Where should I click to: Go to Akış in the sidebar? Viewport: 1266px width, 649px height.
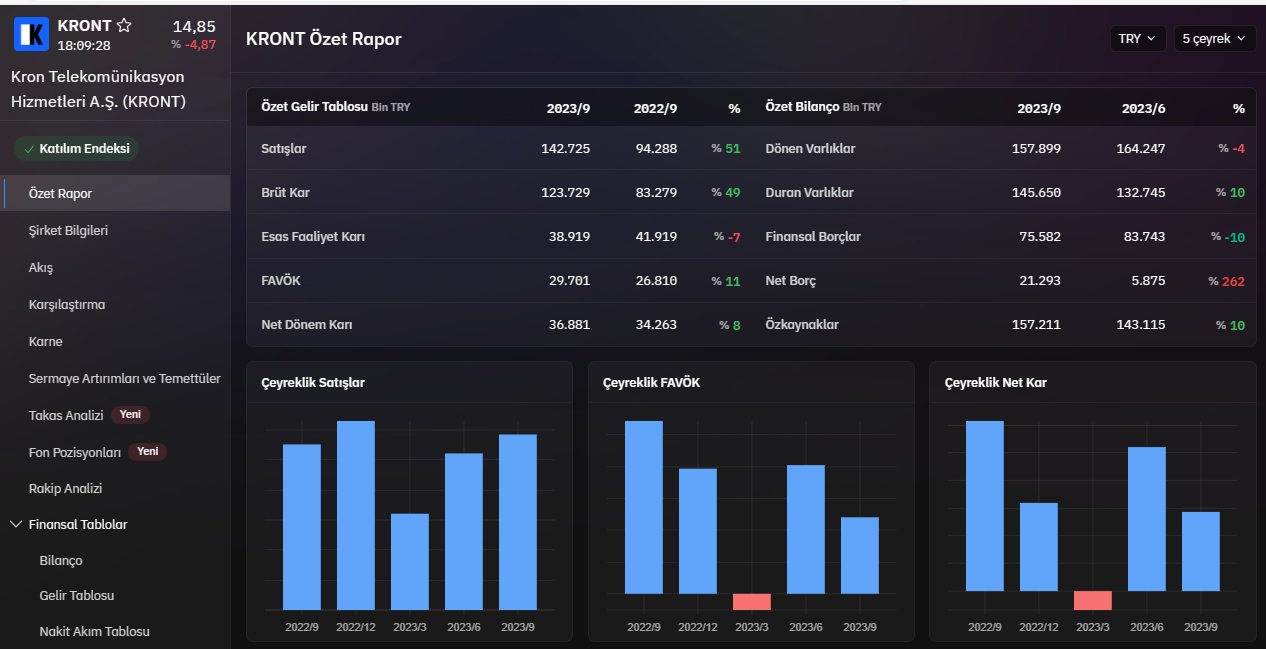(x=41, y=267)
